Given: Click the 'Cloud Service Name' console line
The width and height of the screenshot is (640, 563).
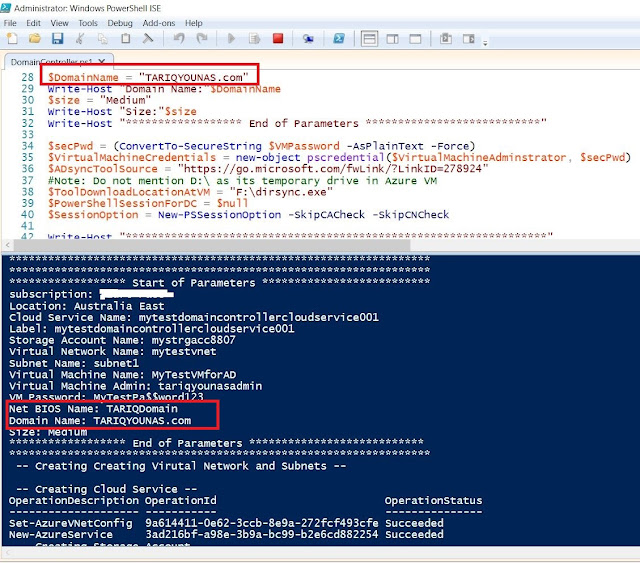Looking at the screenshot, I should pyautogui.click(x=194, y=317).
